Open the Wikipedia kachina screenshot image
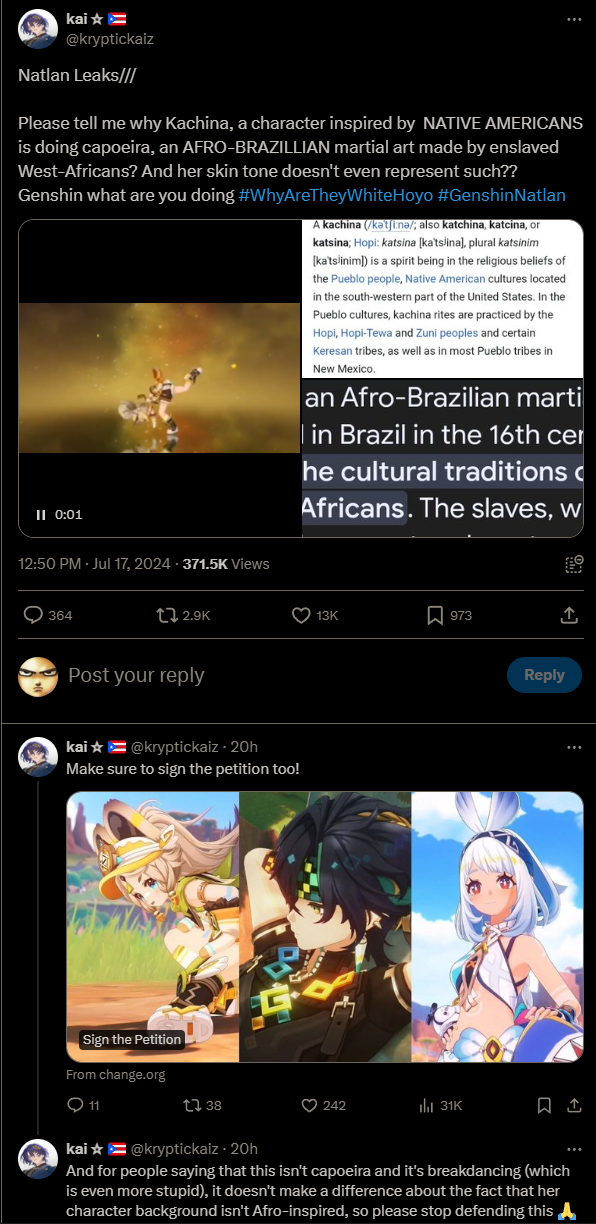 point(442,298)
